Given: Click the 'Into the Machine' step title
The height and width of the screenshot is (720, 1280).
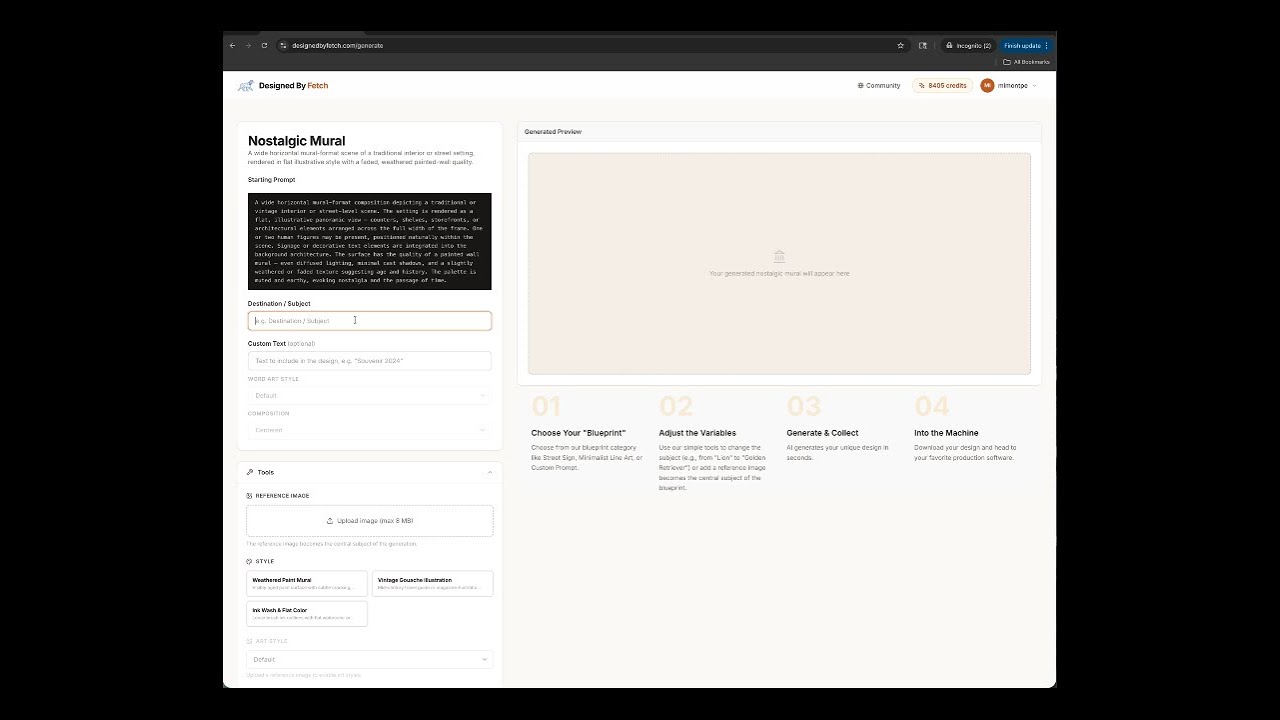Looking at the screenshot, I should [946, 433].
